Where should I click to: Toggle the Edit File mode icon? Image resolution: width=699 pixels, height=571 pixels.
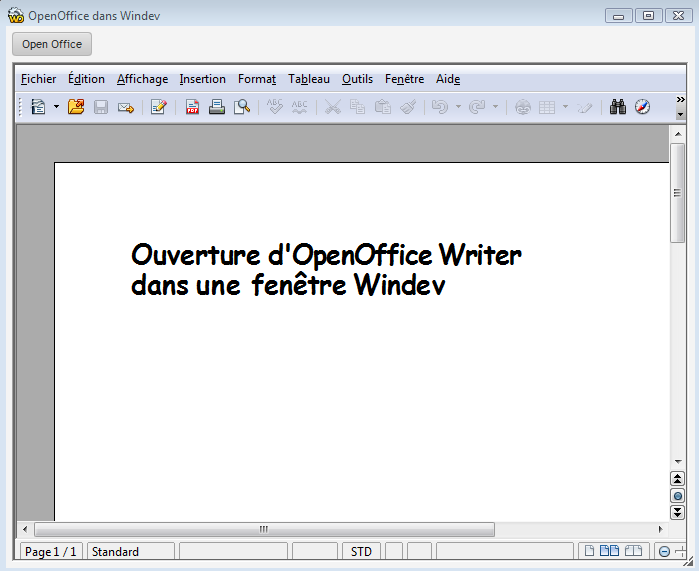tap(158, 107)
